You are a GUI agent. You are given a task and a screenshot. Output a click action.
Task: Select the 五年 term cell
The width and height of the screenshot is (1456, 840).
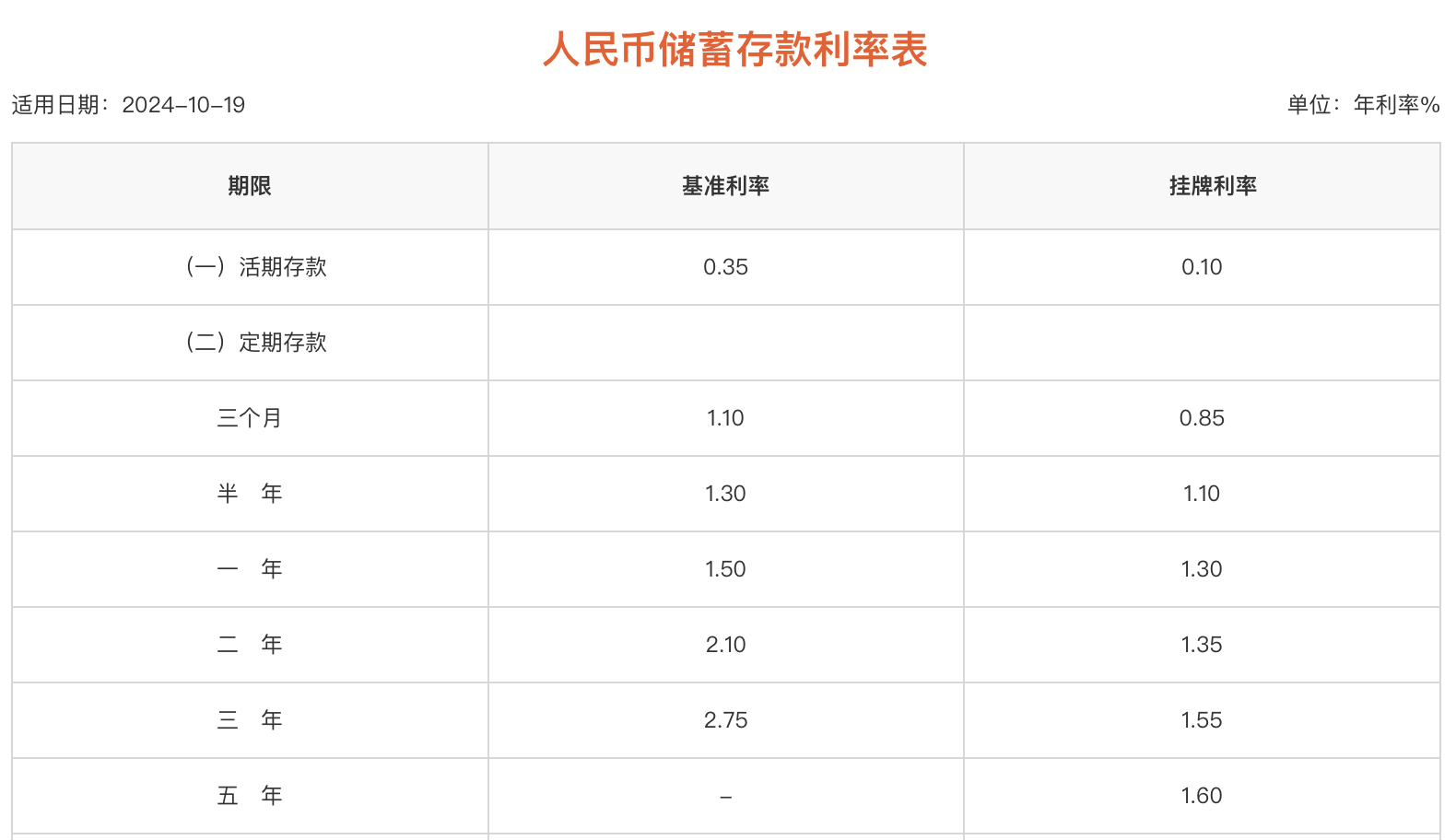[x=250, y=796]
